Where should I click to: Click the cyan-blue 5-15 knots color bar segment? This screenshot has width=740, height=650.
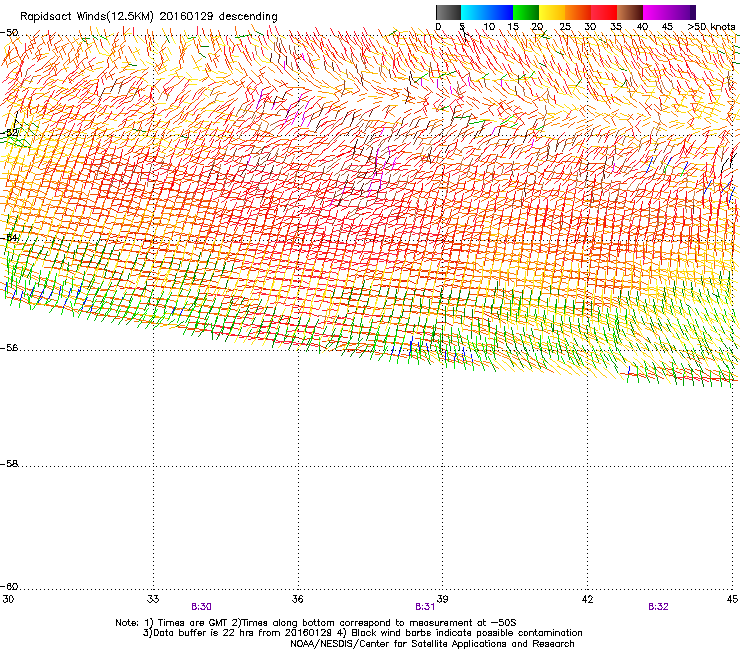(x=487, y=12)
